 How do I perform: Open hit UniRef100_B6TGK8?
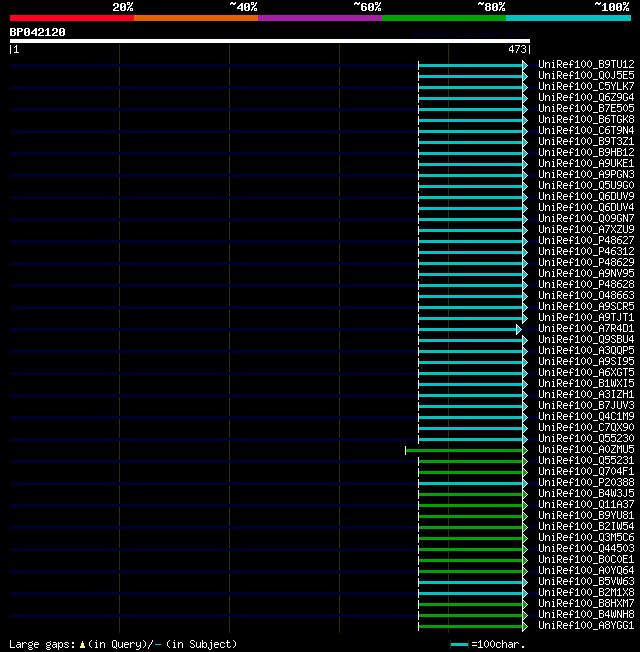click(x=586, y=119)
